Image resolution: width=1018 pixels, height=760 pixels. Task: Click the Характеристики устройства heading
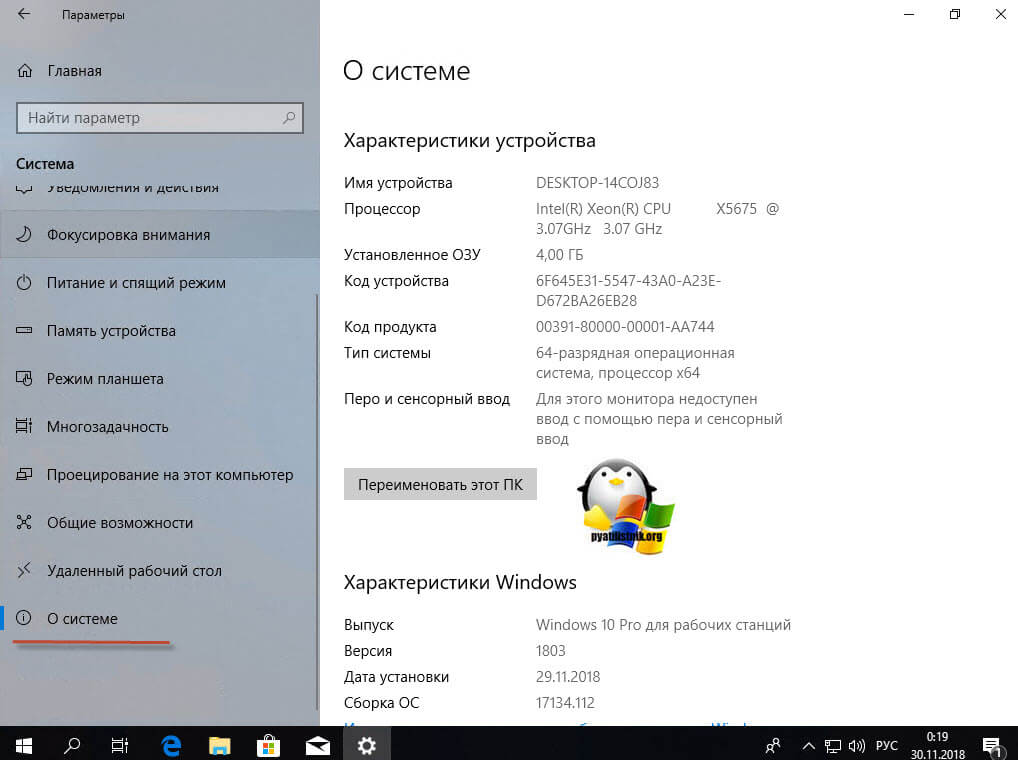pos(469,141)
